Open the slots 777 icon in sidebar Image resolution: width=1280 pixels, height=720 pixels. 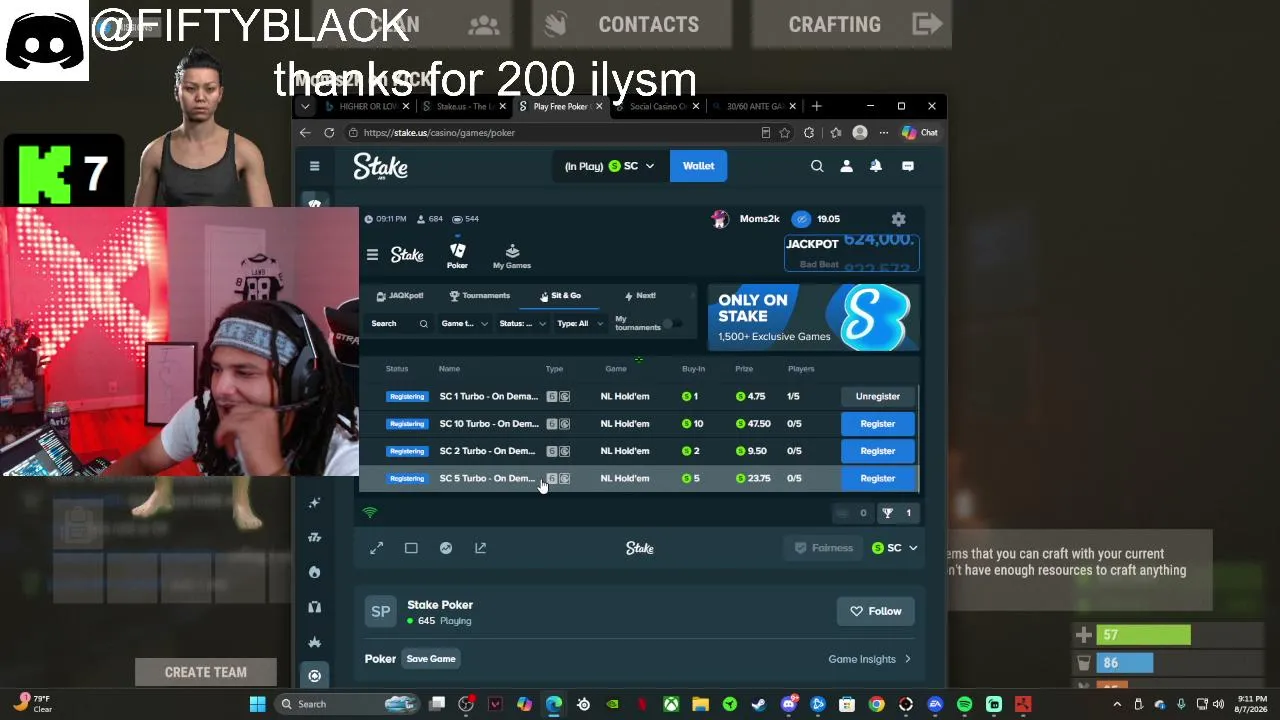point(314,537)
